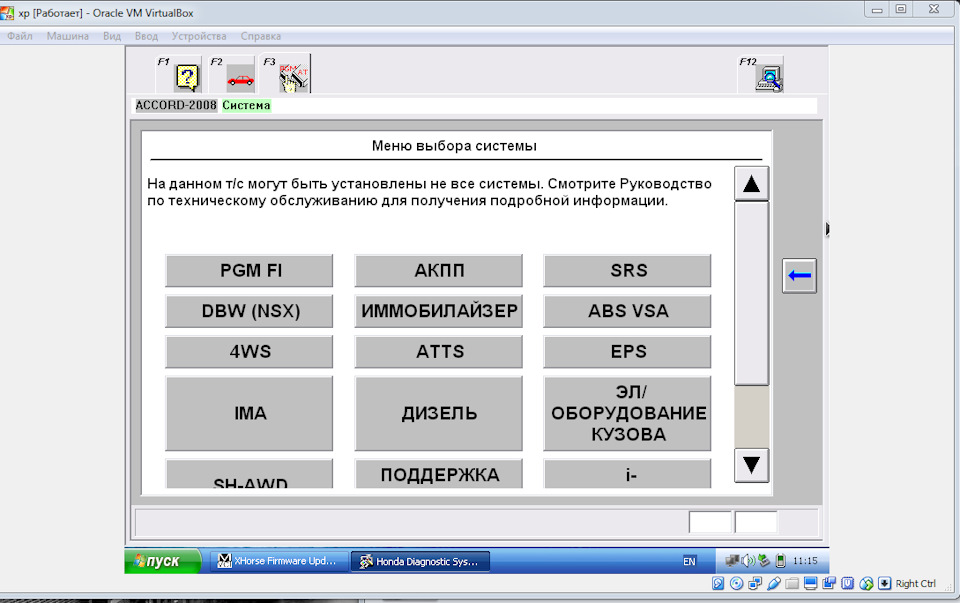Screen dimensions: 960x603
Task: Click the F2 red car vehicle icon
Action: pos(240,79)
